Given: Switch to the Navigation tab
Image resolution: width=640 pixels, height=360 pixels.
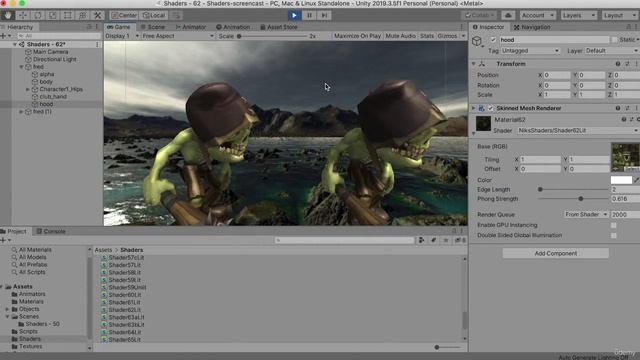Looking at the screenshot, I should tap(532, 27).
